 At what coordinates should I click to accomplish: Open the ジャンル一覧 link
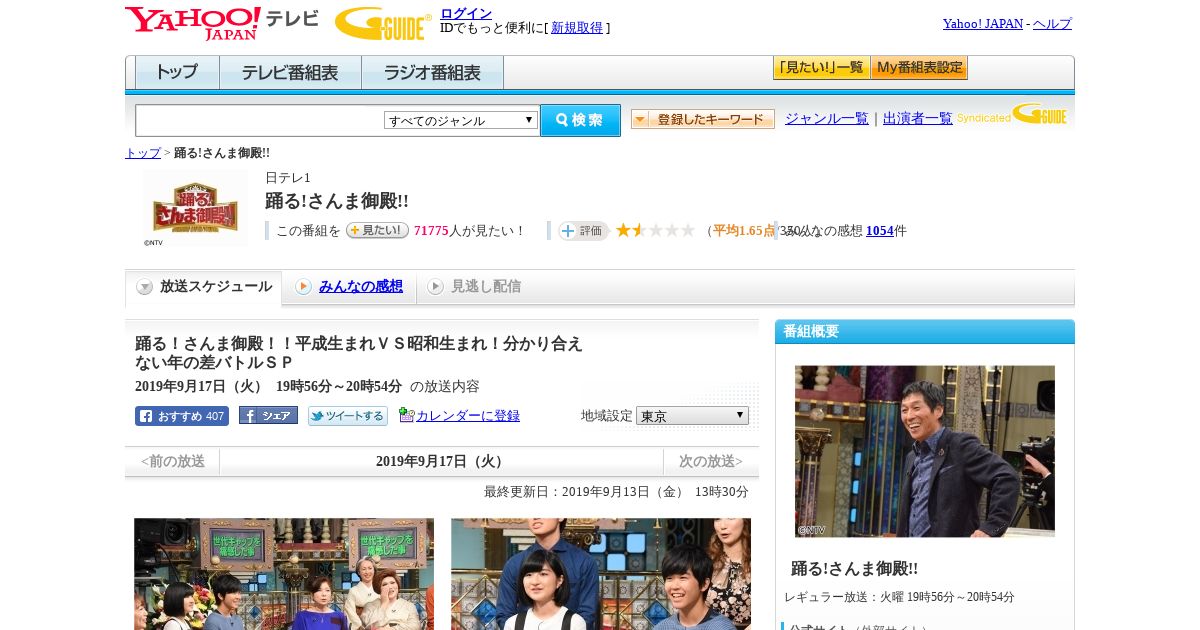click(x=826, y=118)
